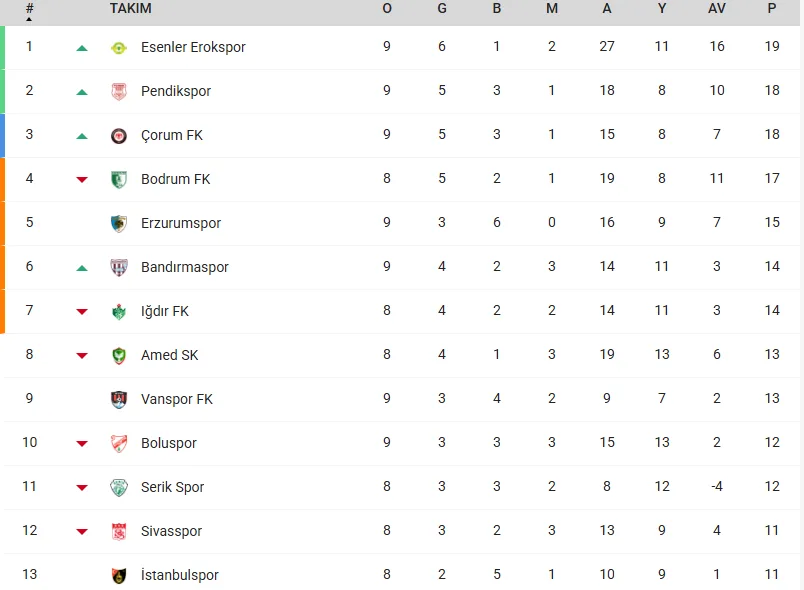The image size is (804, 590).
Task: Click the red rank-down arrow beside Bodrum FK
Action: 82,179
